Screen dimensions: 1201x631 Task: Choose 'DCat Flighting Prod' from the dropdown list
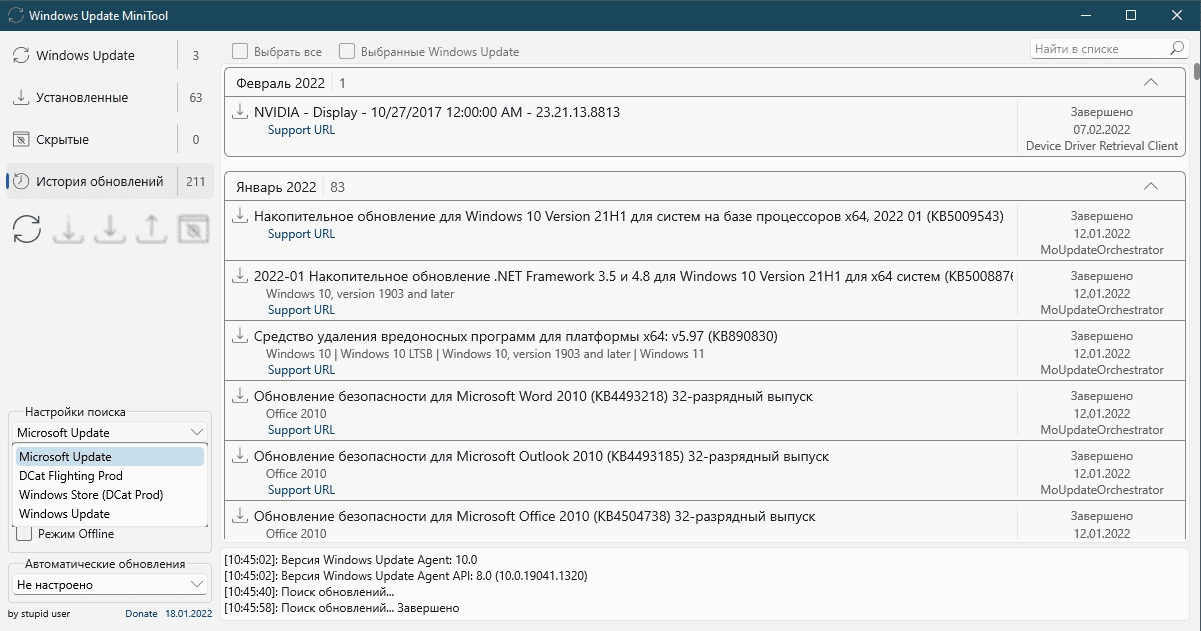pyautogui.click(x=110, y=476)
